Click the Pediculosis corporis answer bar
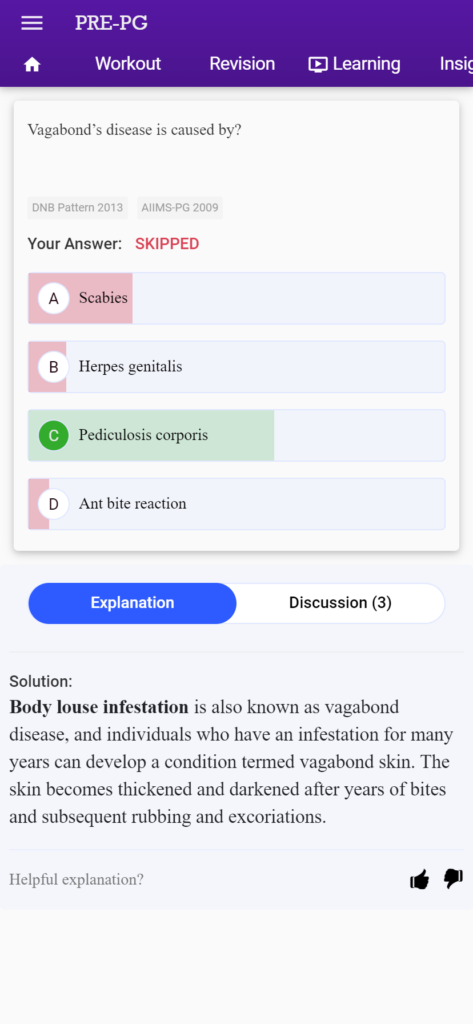 click(x=236, y=436)
